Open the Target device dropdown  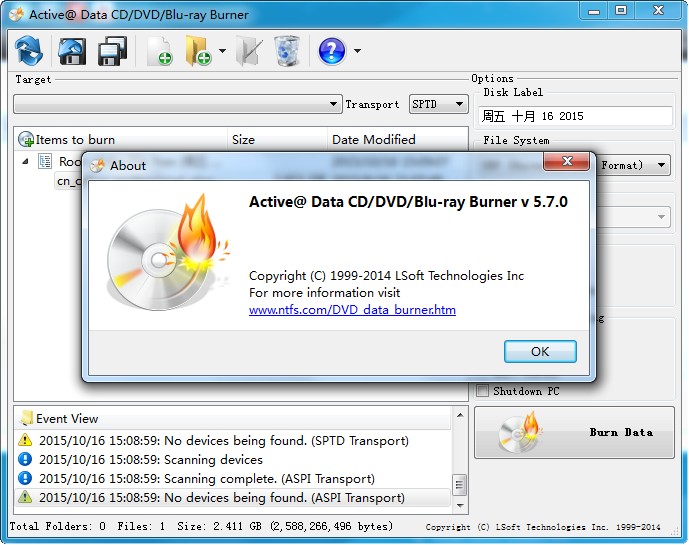pyautogui.click(x=334, y=104)
